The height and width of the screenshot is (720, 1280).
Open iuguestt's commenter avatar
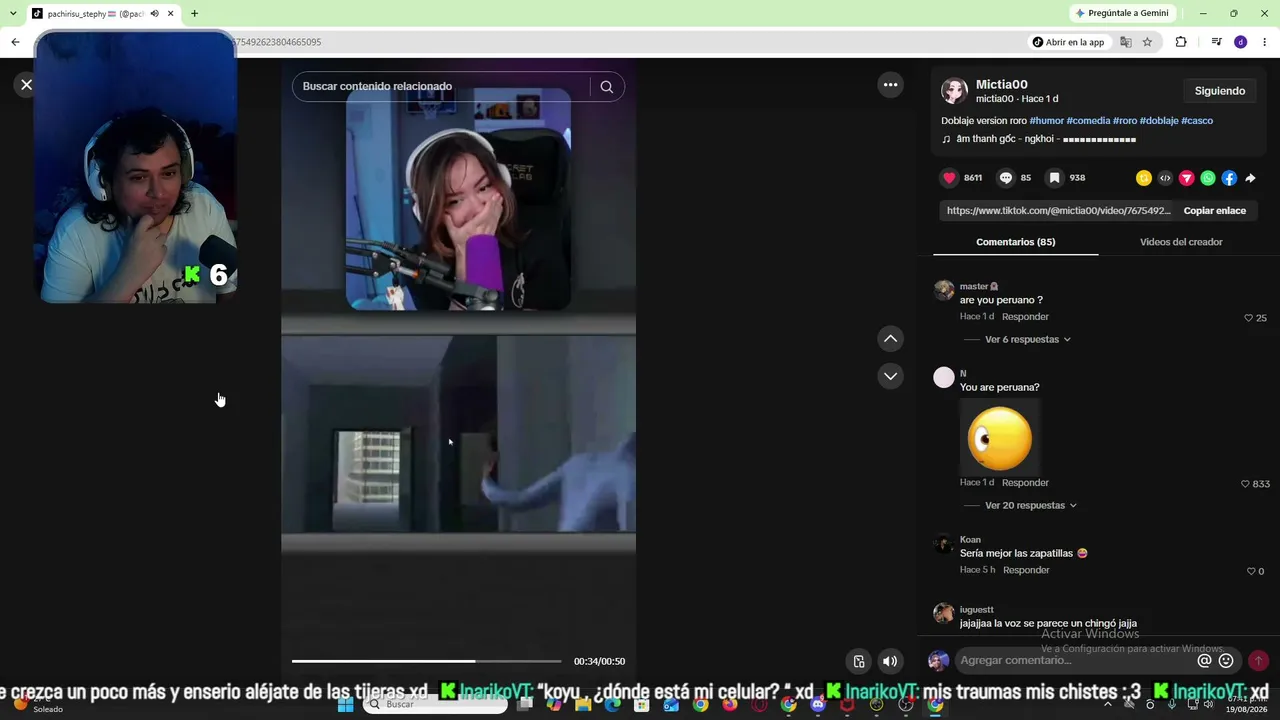click(944, 614)
